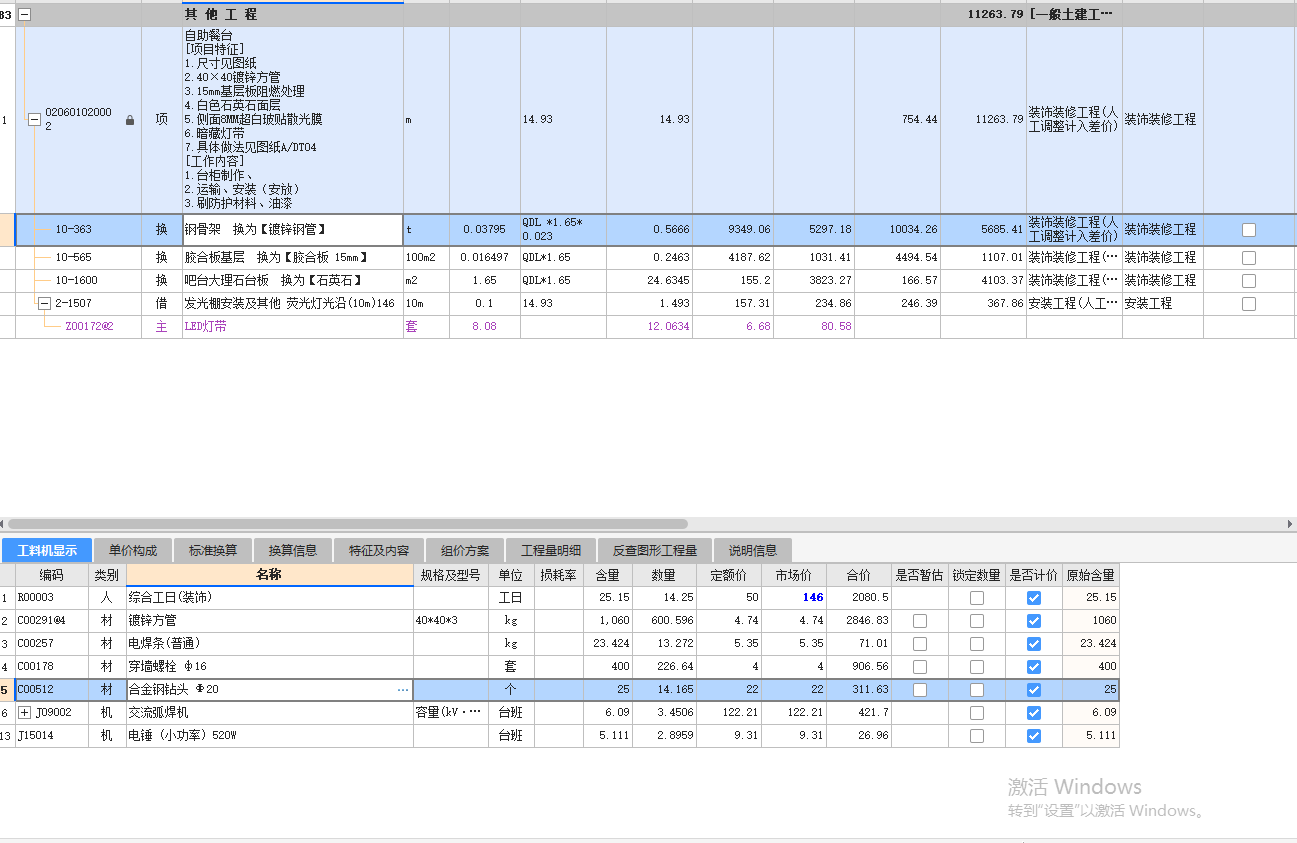Click the 类别 column header
The image size is (1297, 843).
click(107, 575)
